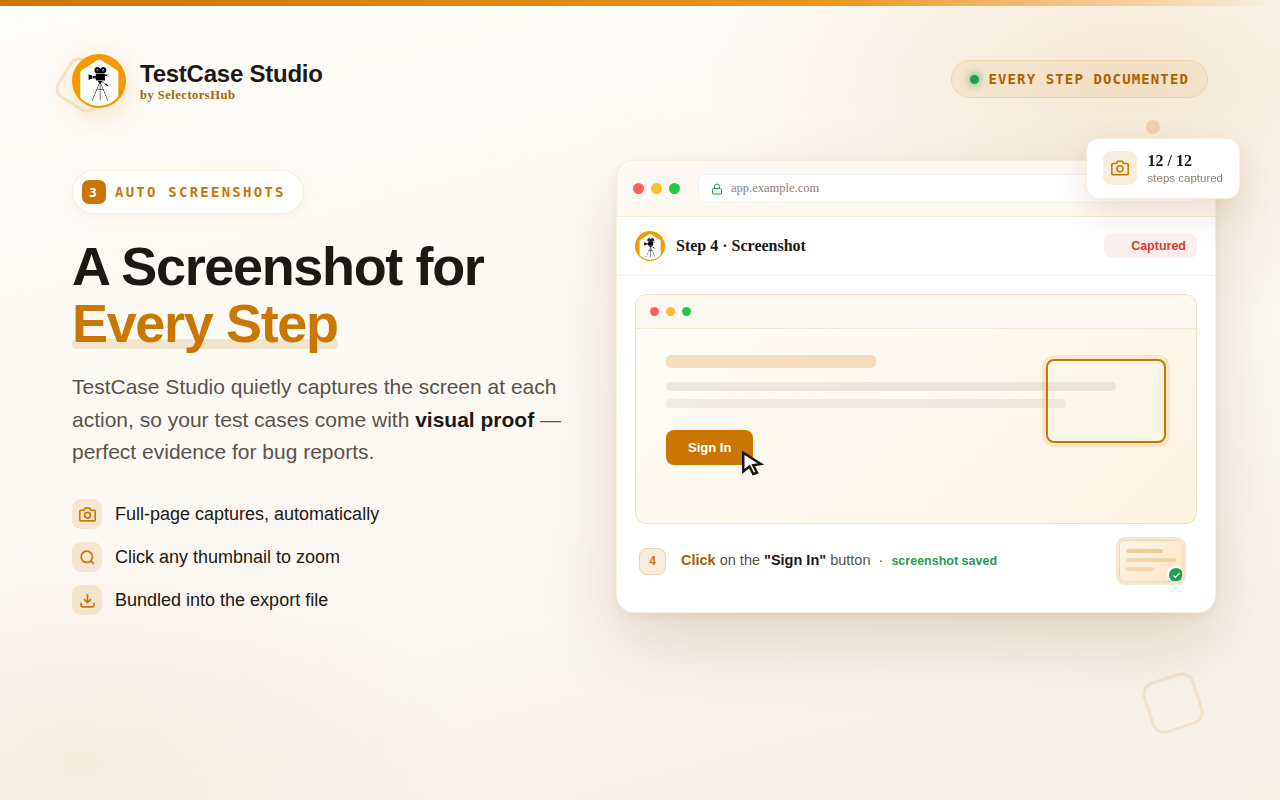
Task: Click the TestCase Studio camera logo
Action: (x=99, y=81)
